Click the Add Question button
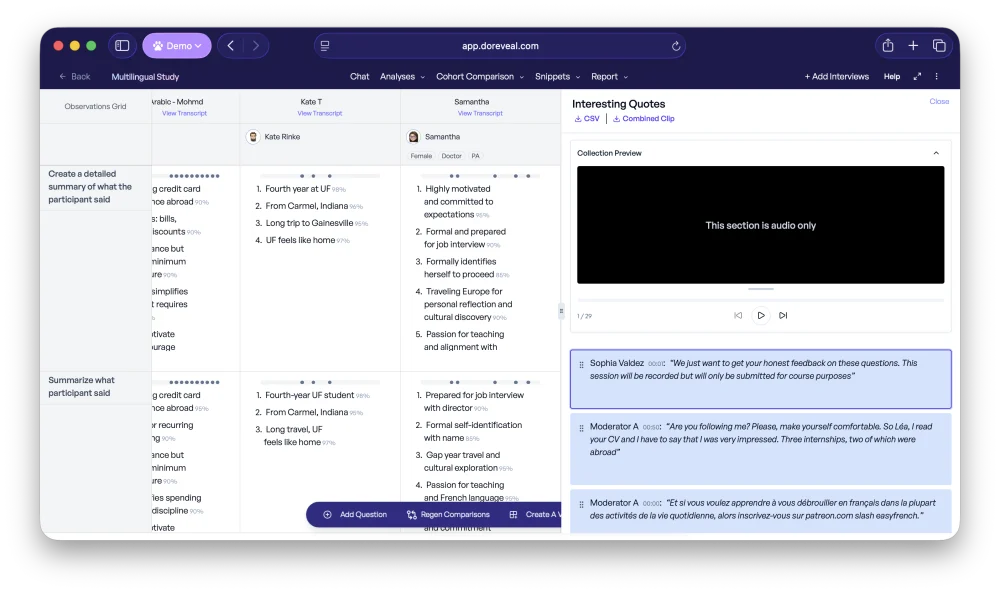The width and height of the screenshot is (1000, 593). pyautogui.click(x=356, y=515)
